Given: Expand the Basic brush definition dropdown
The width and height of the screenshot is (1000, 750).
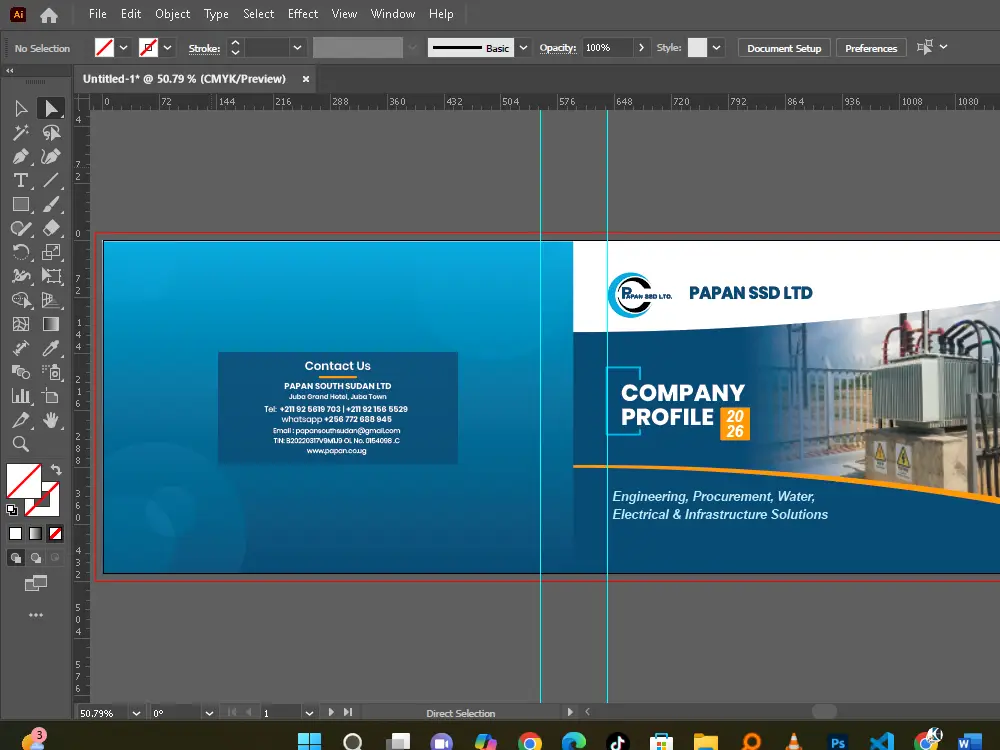Looking at the screenshot, I should [x=524, y=47].
